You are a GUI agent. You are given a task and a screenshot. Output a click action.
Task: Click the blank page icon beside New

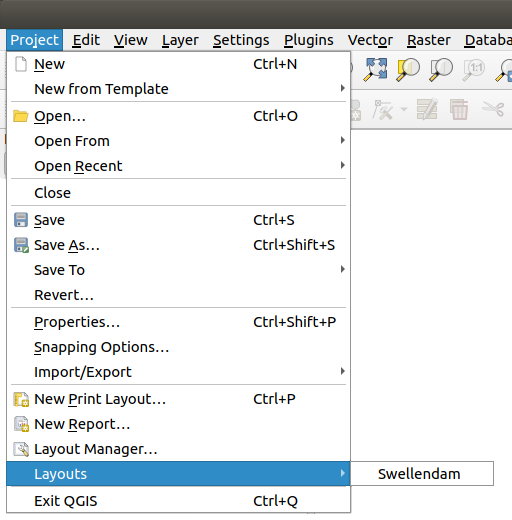tap(21, 64)
